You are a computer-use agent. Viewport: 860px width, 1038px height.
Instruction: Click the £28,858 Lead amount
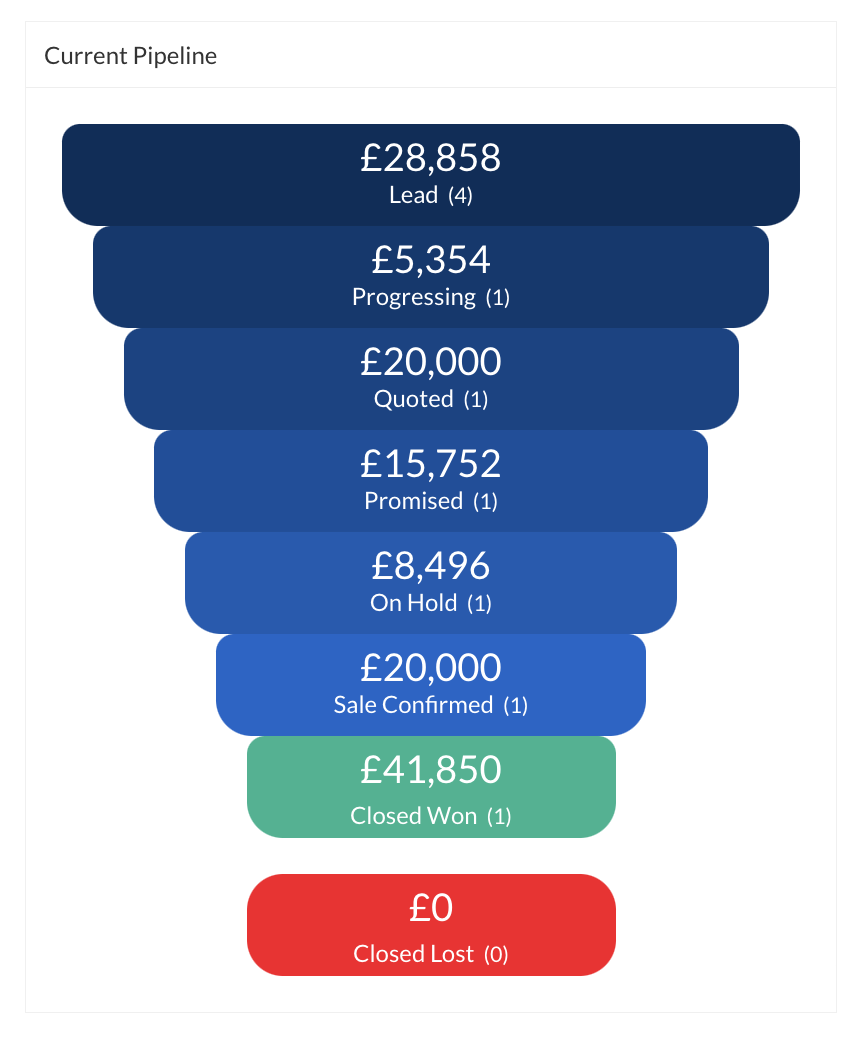pos(431,158)
